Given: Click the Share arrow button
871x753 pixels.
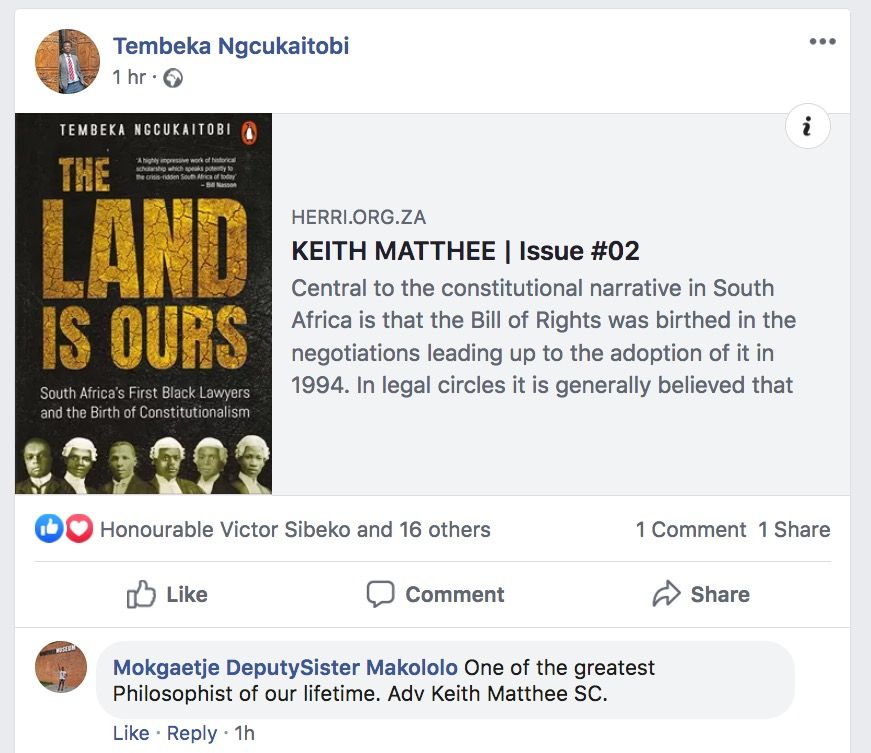Looking at the screenshot, I should (x=700, y=594).
